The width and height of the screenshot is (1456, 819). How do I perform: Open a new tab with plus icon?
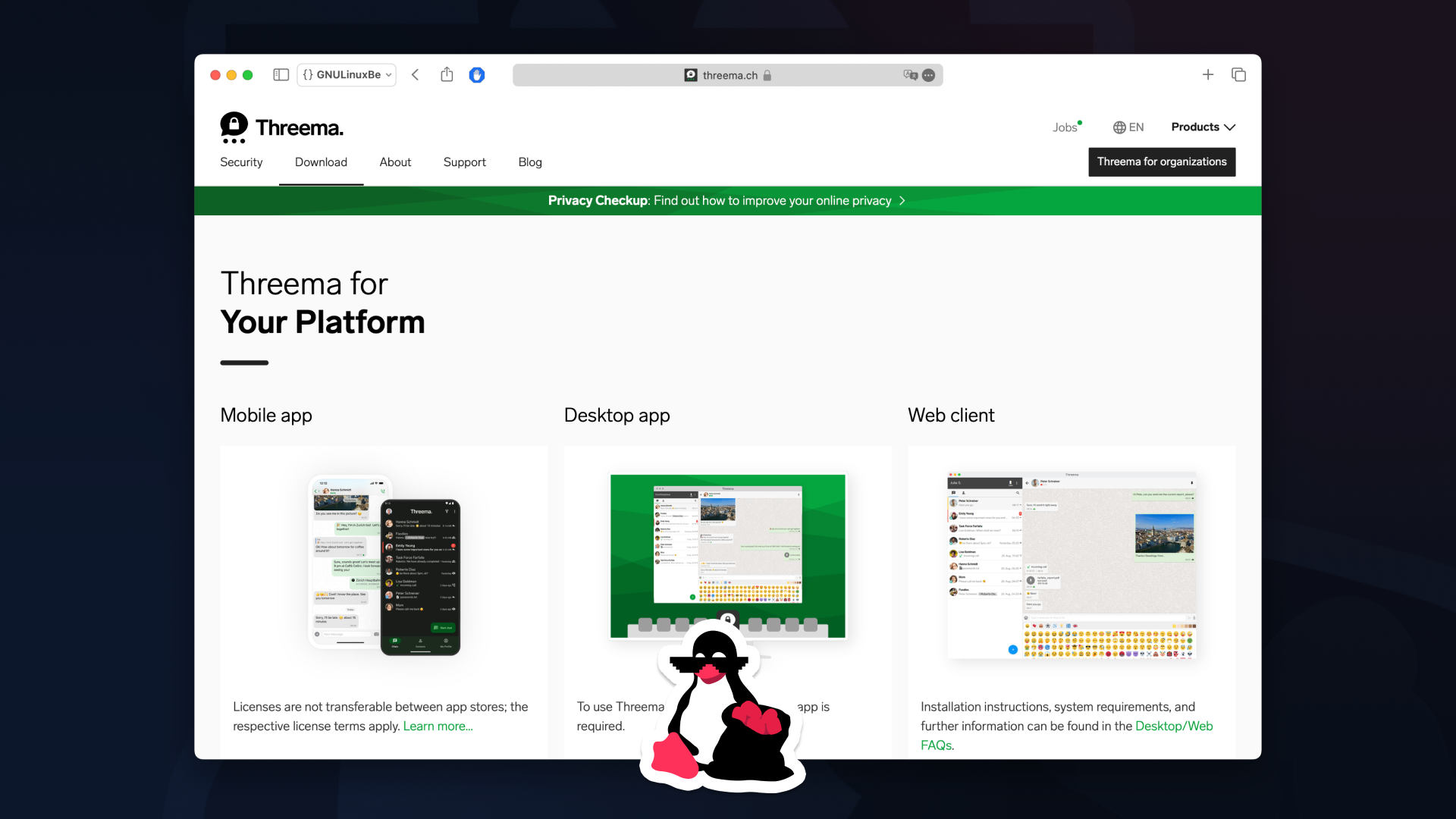(x=1207, y=74)
